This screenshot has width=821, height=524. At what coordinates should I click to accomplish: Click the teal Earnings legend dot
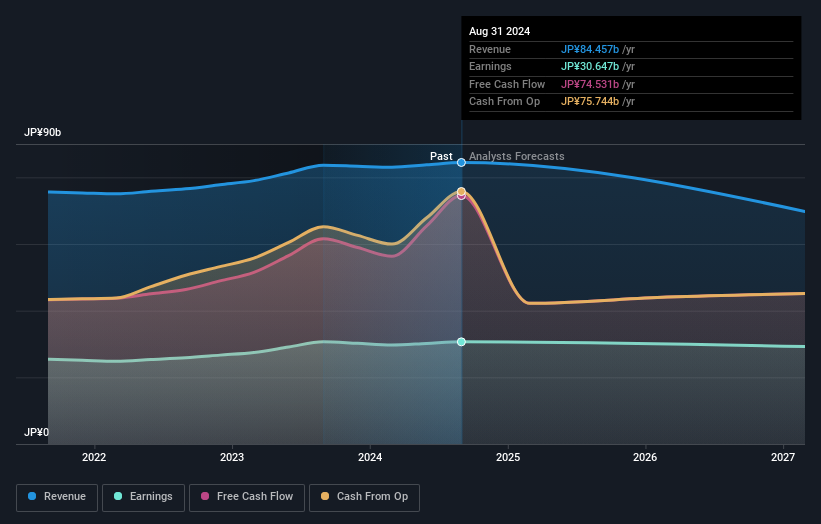click(118, 496)
